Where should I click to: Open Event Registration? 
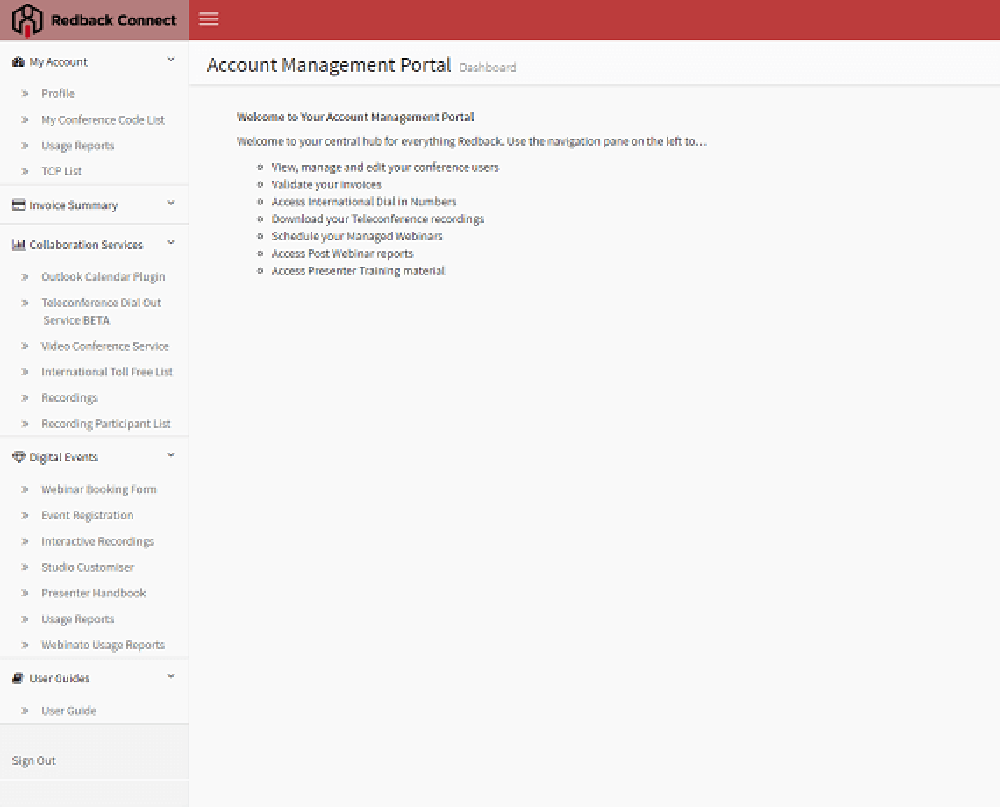coord(87,515)
